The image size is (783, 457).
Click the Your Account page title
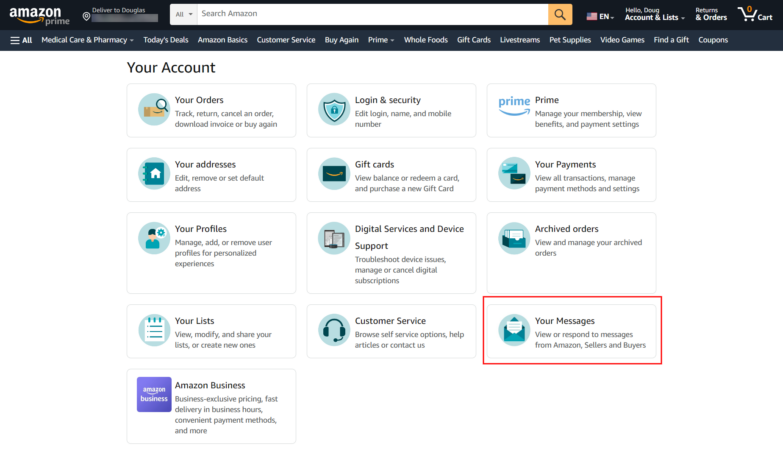coord(171,67)
